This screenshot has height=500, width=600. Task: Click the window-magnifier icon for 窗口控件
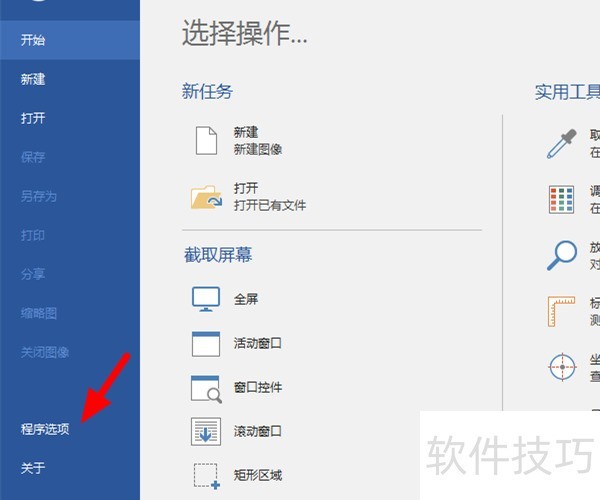pyautogui.click(x=206, y=389)
